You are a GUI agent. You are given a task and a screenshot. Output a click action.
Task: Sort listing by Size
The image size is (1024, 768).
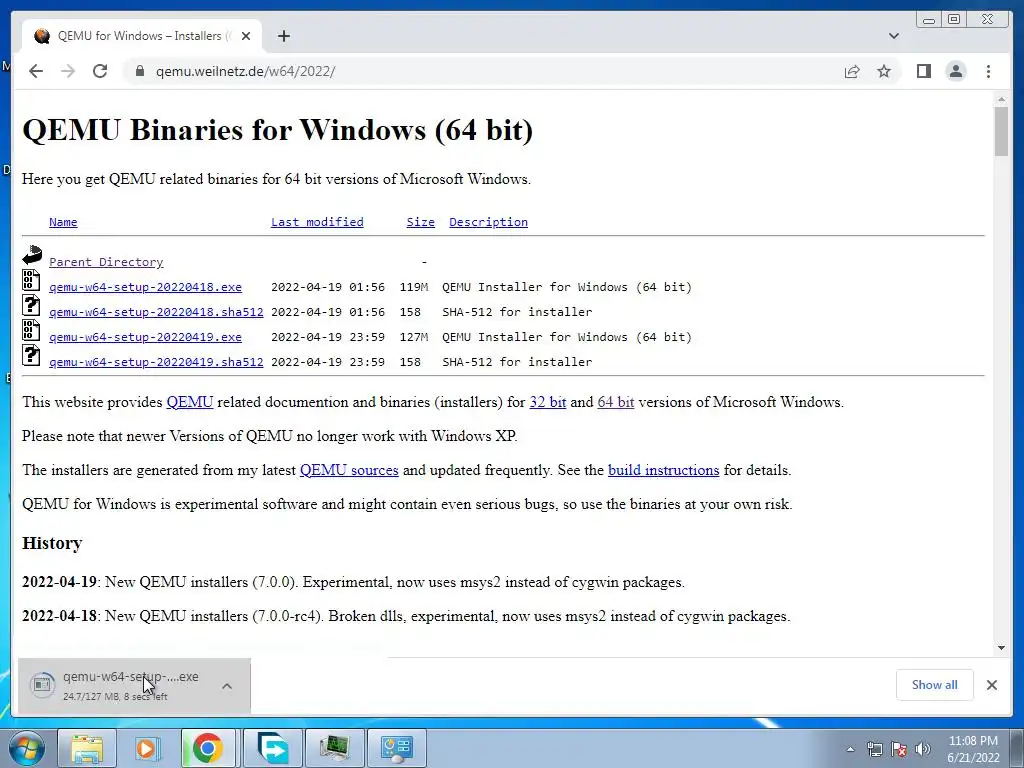click(x=421, y=222)
